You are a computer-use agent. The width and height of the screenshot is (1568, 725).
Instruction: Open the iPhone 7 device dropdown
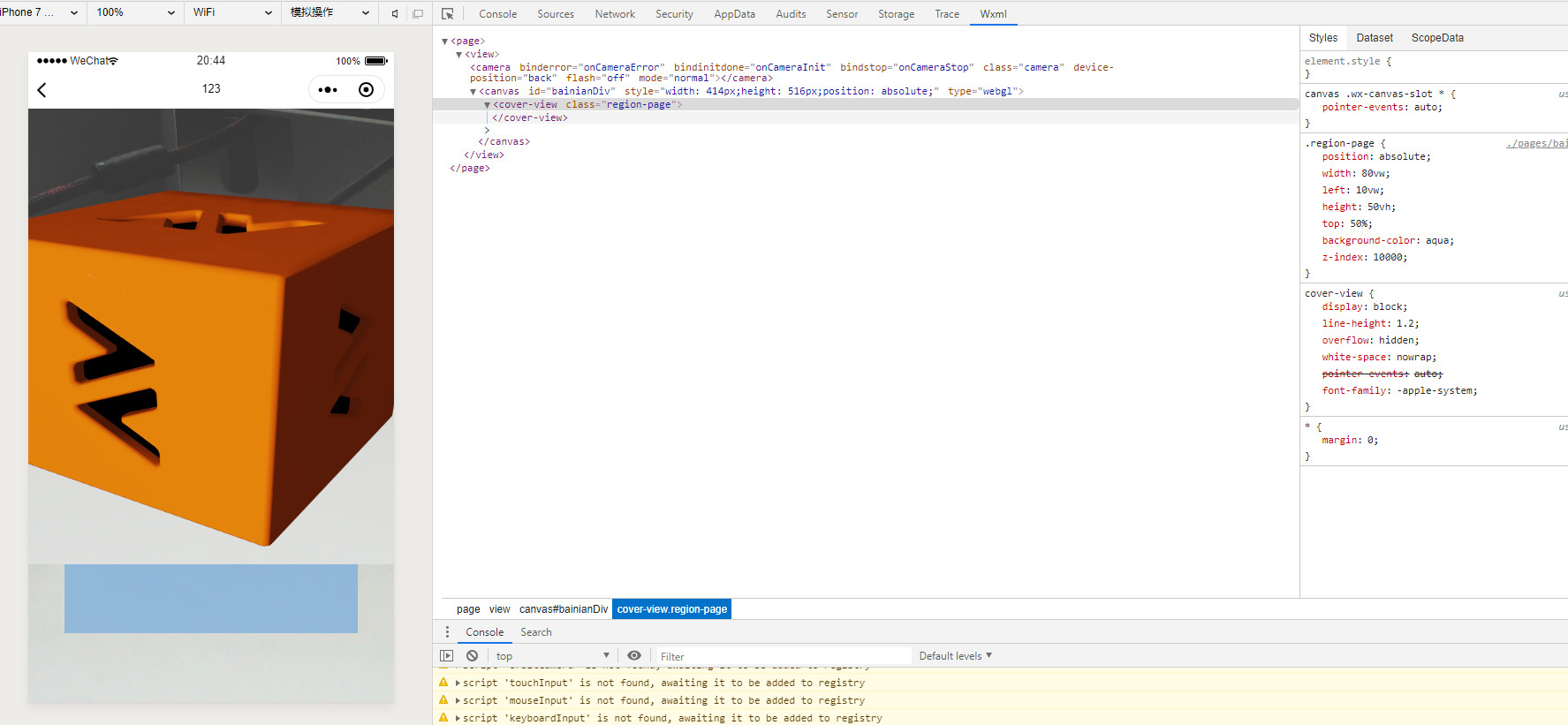click(x=40, y=12)
